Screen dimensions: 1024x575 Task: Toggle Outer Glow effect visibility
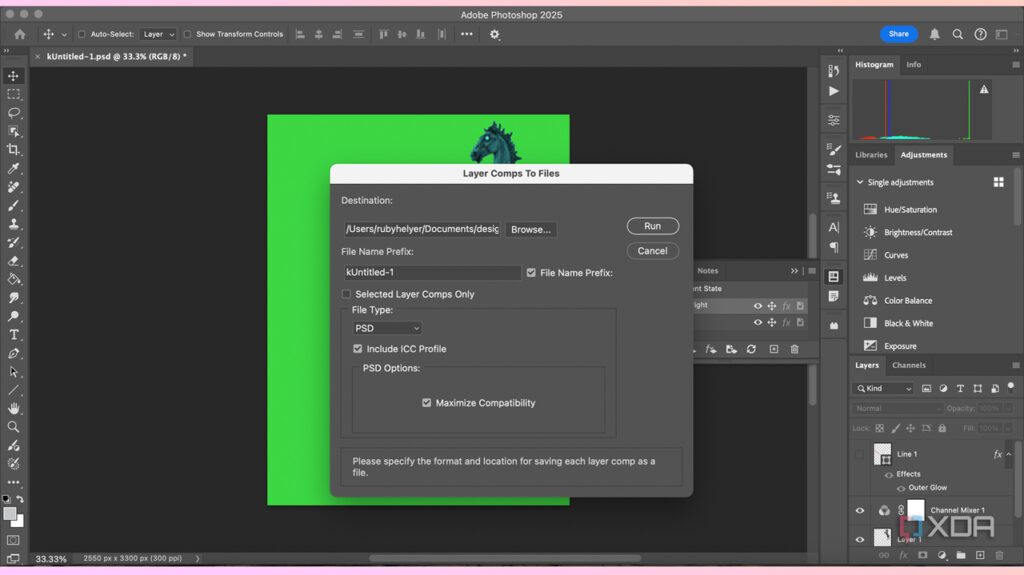tap(901, 488)
